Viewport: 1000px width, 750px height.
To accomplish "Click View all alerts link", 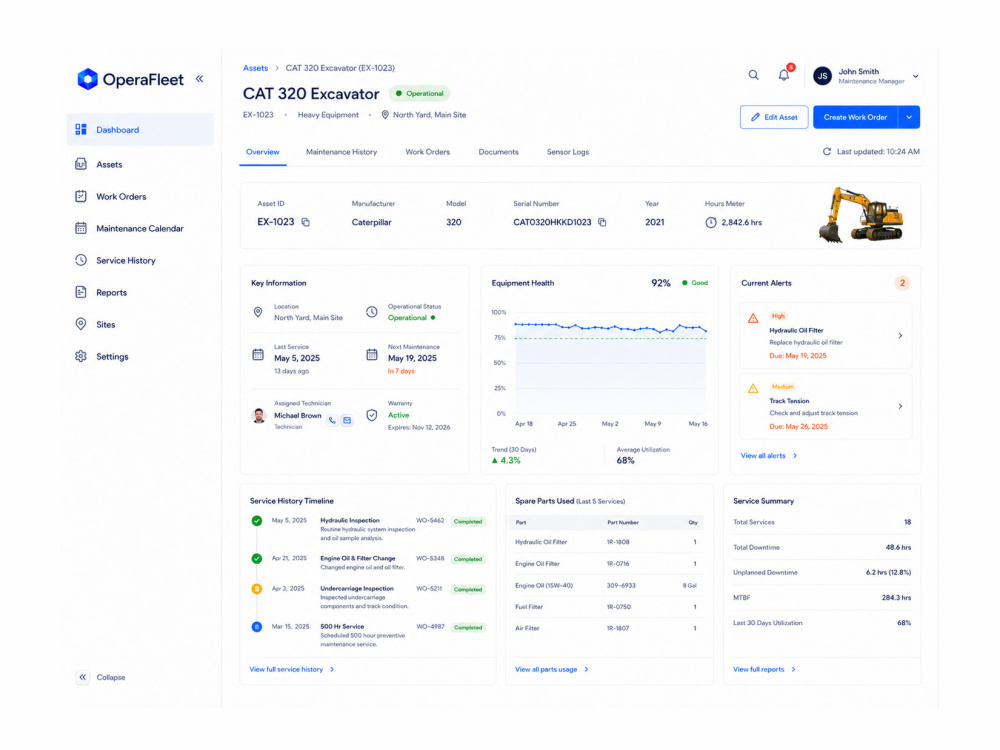I will [x=768, y=455].
